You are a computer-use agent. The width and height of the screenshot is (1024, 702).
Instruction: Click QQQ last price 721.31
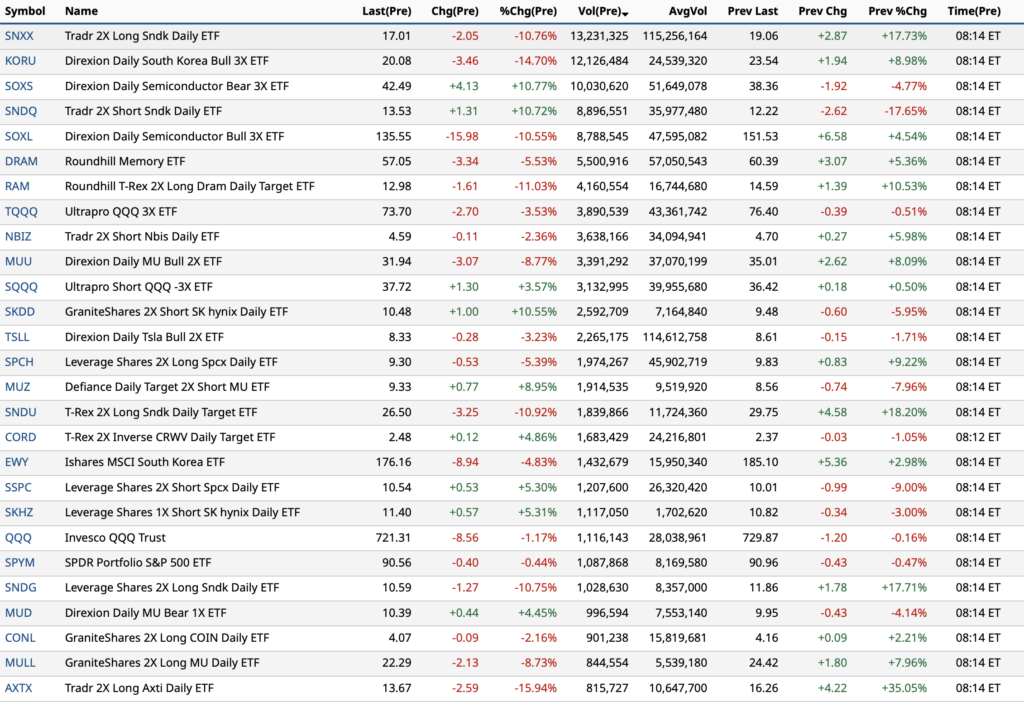click(x=393, y=537)
